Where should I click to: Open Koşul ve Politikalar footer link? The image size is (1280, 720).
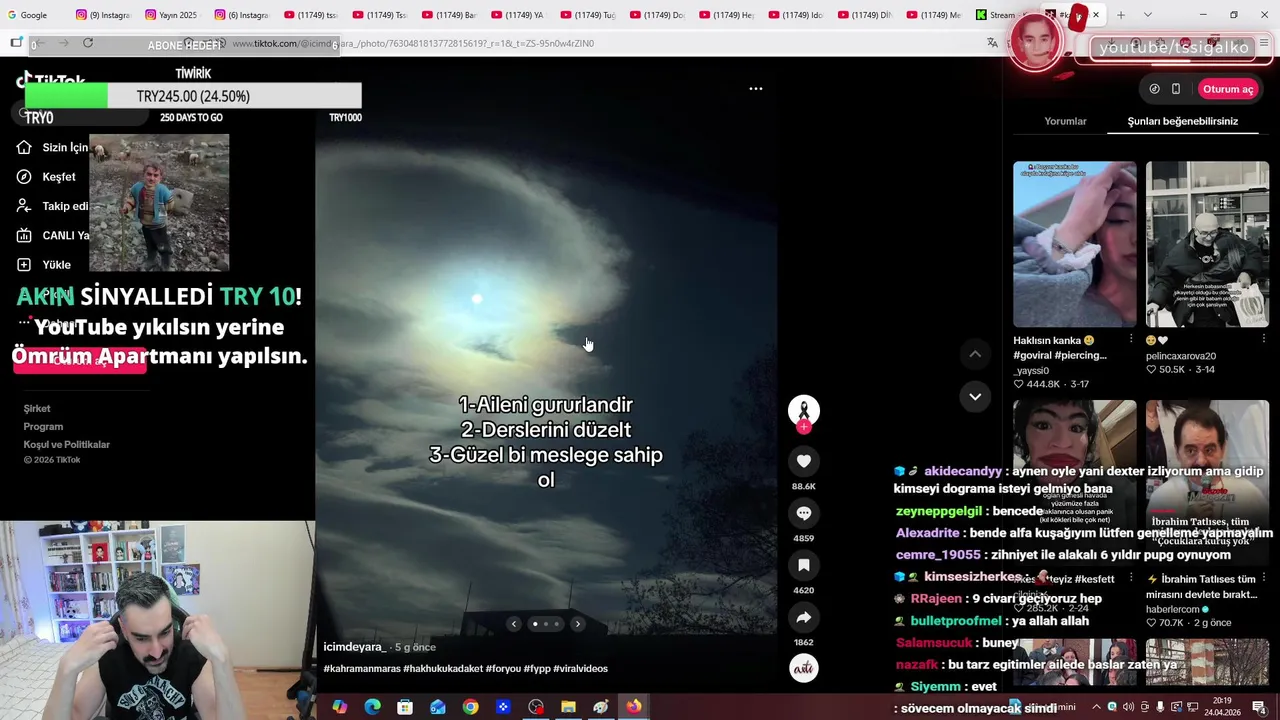pyautogui.click(x=67, y=444)
